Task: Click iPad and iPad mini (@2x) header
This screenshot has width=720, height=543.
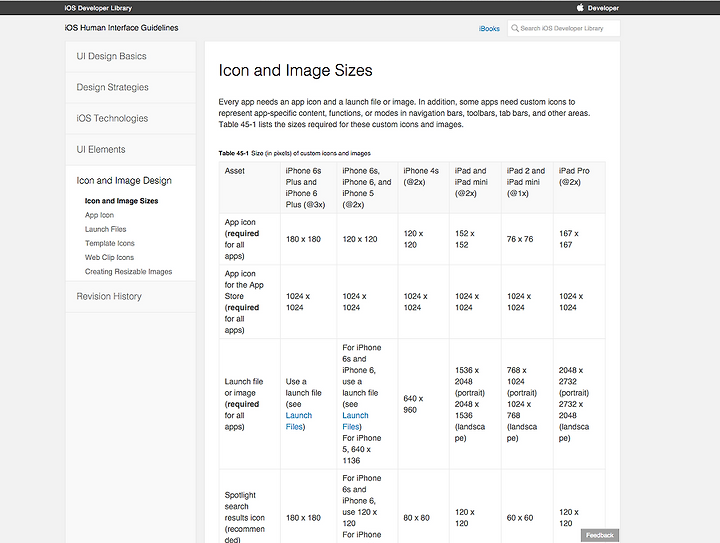Action: click(475, 187)
